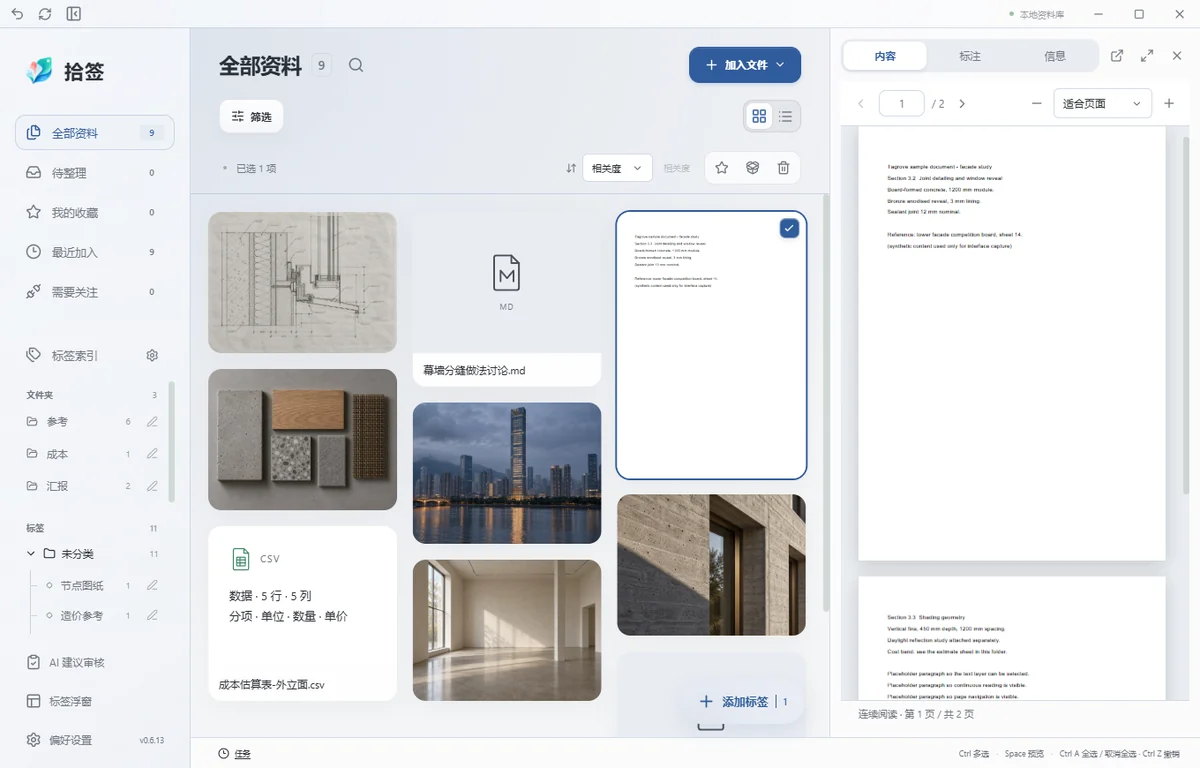Open the empty interior room photo thumbnail
The height and width of the screenshot is (768, 1200).
click(507, 630)
